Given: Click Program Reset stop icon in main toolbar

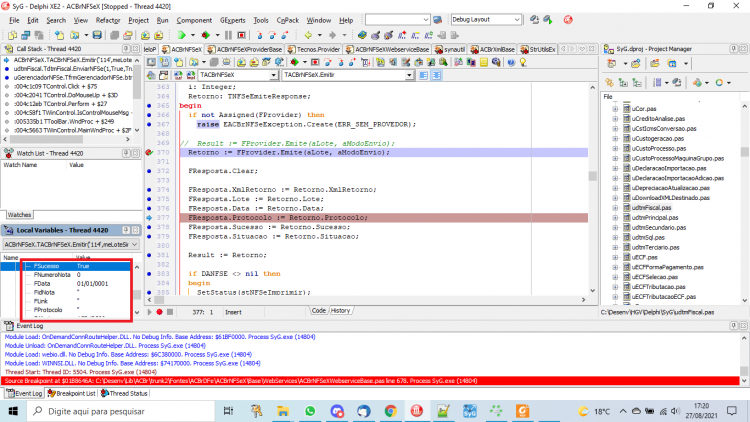Looking at the screenshot, I should (242, 35).
